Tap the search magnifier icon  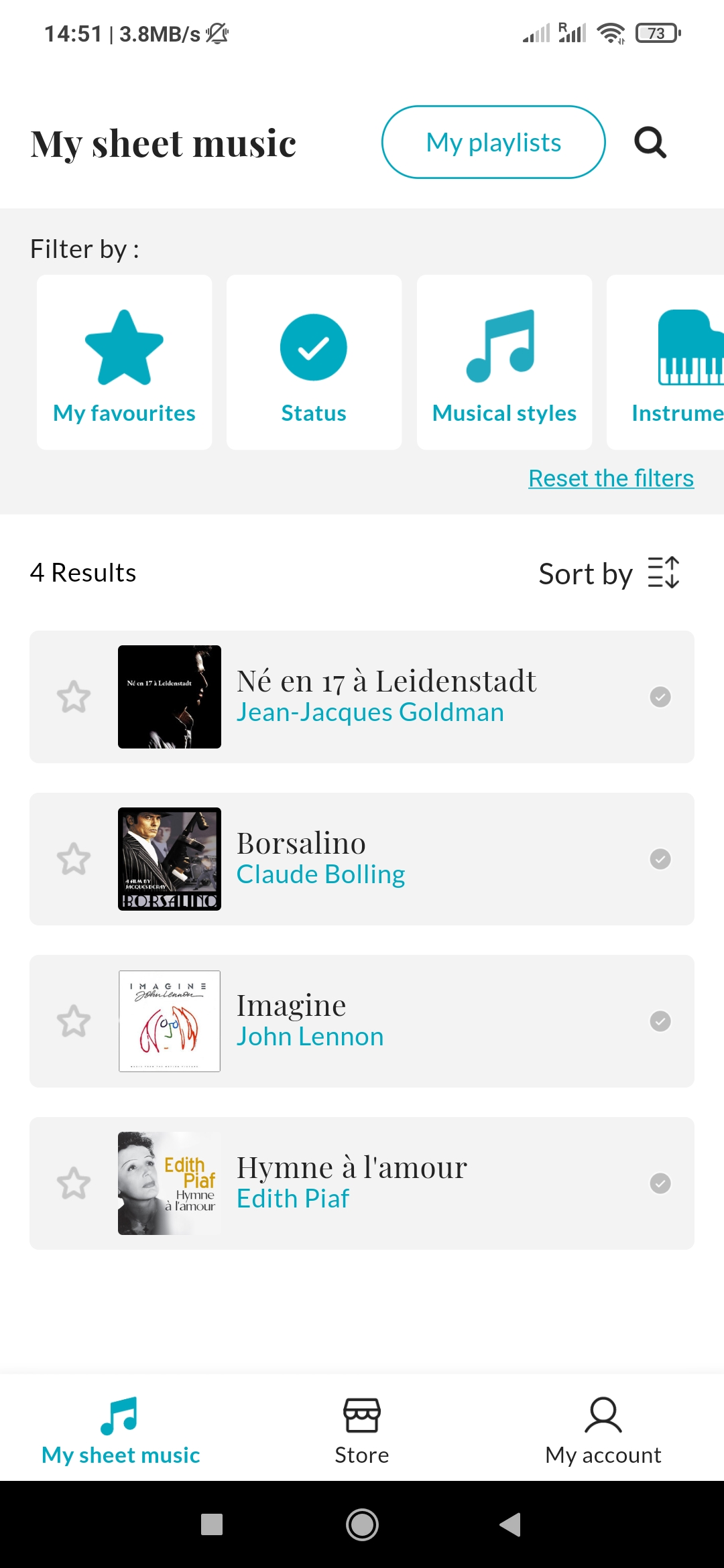pyautogui.click(x=650, y=143)
